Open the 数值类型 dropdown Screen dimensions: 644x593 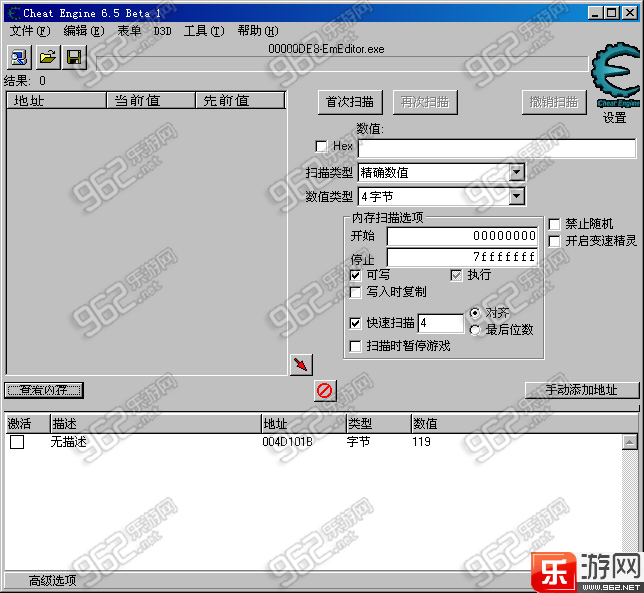pos(517,197)
